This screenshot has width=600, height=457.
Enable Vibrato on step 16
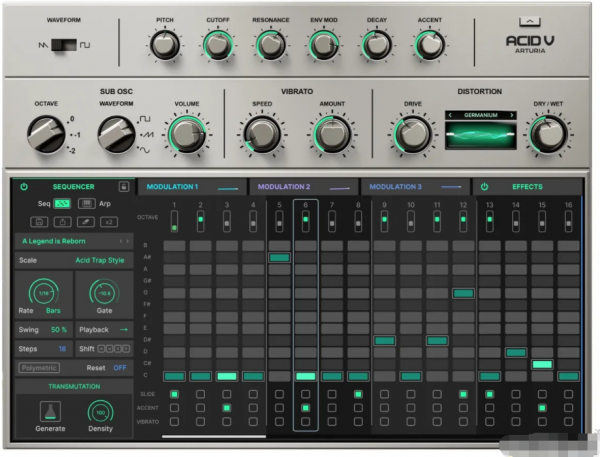(x=569, y=421)
